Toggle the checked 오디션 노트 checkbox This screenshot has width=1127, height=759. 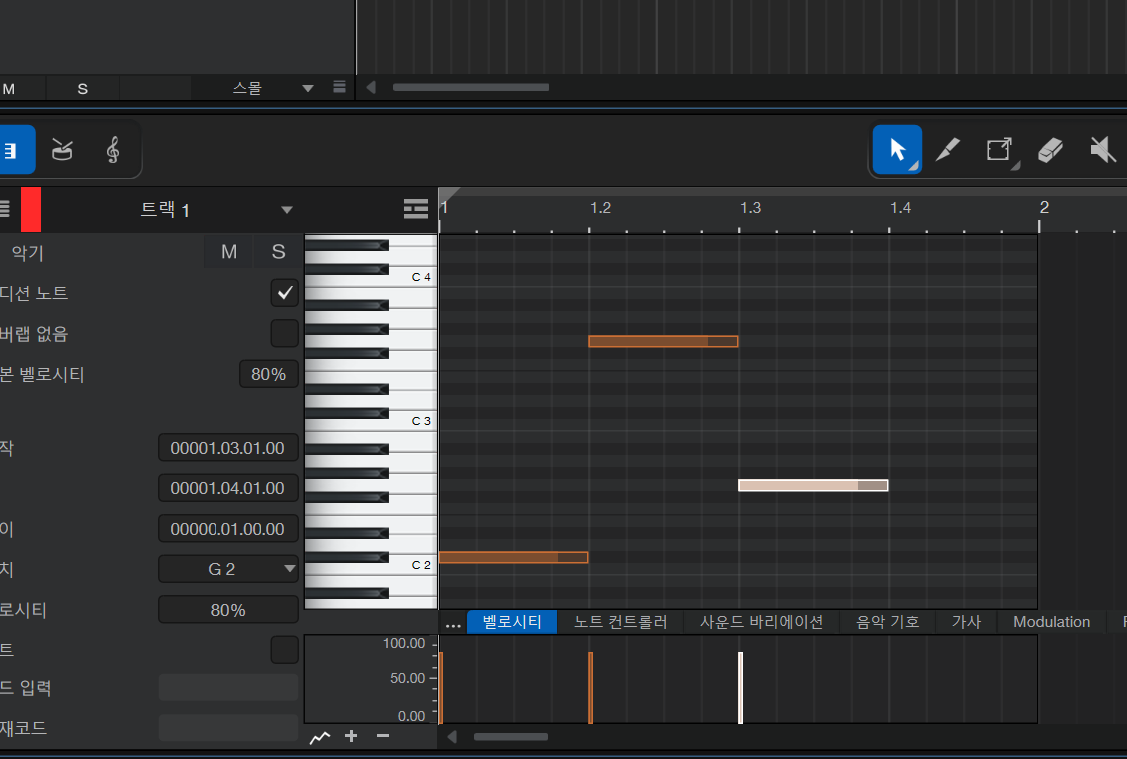(285, 293)
